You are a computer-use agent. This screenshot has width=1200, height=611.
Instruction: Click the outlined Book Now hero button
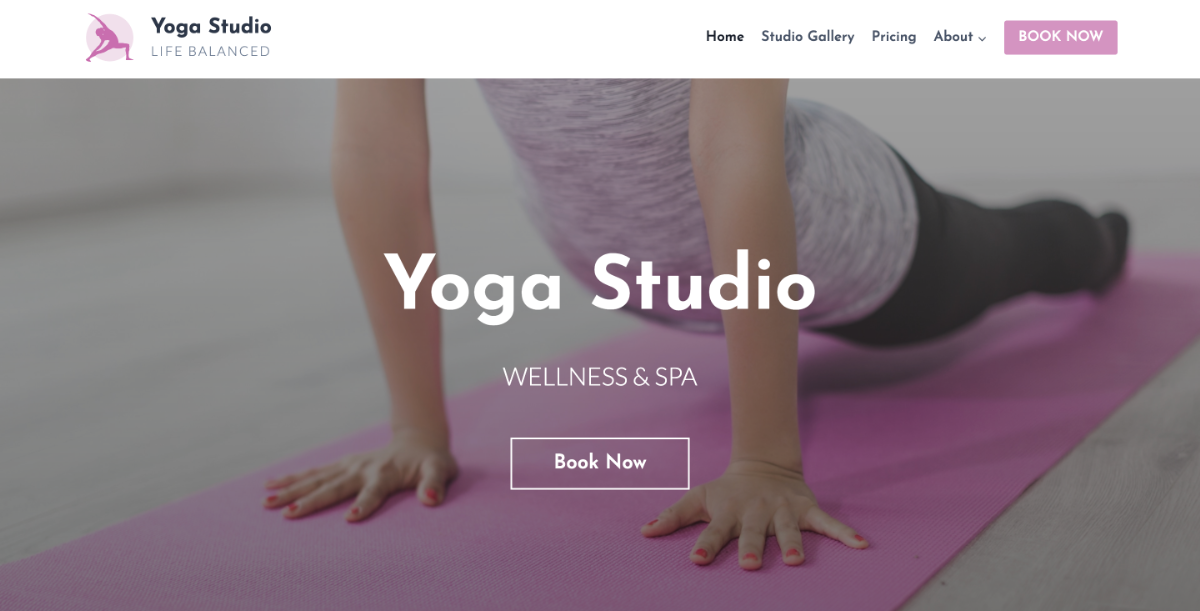[x=600, y=463]
